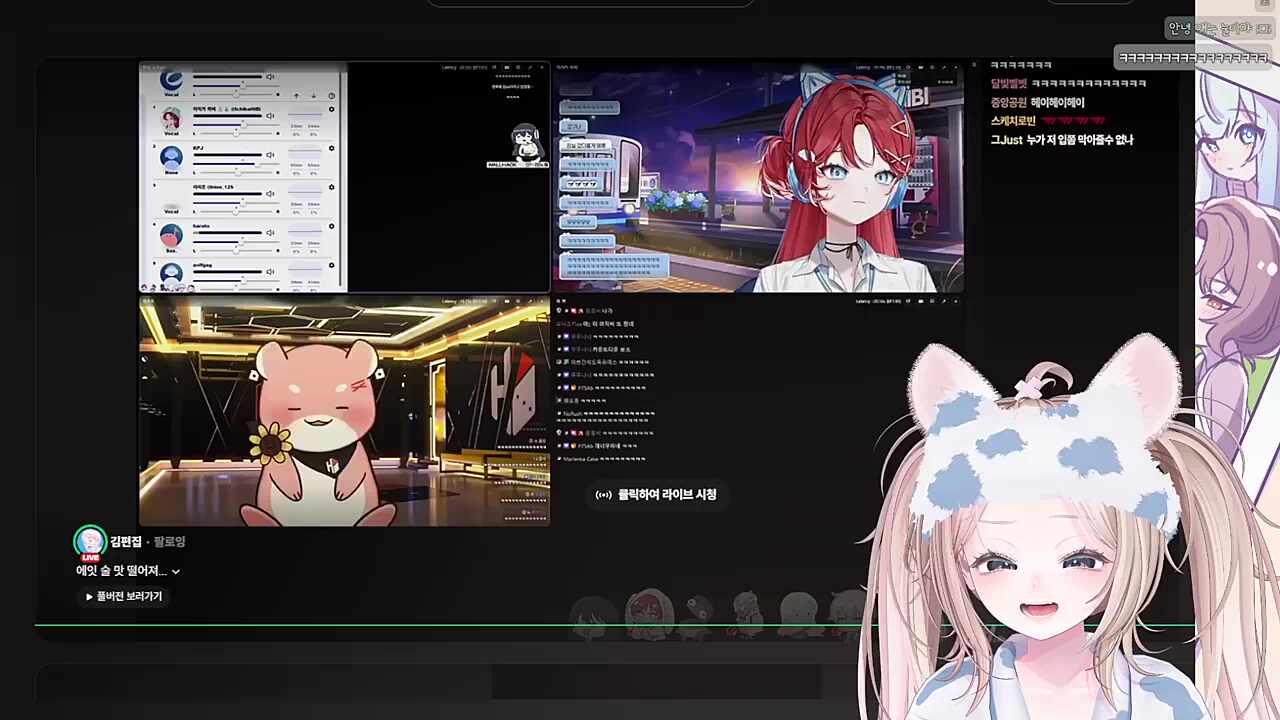Open streamer 김편집's channel profile avatar
The image size is (1280, 720).
90,542
